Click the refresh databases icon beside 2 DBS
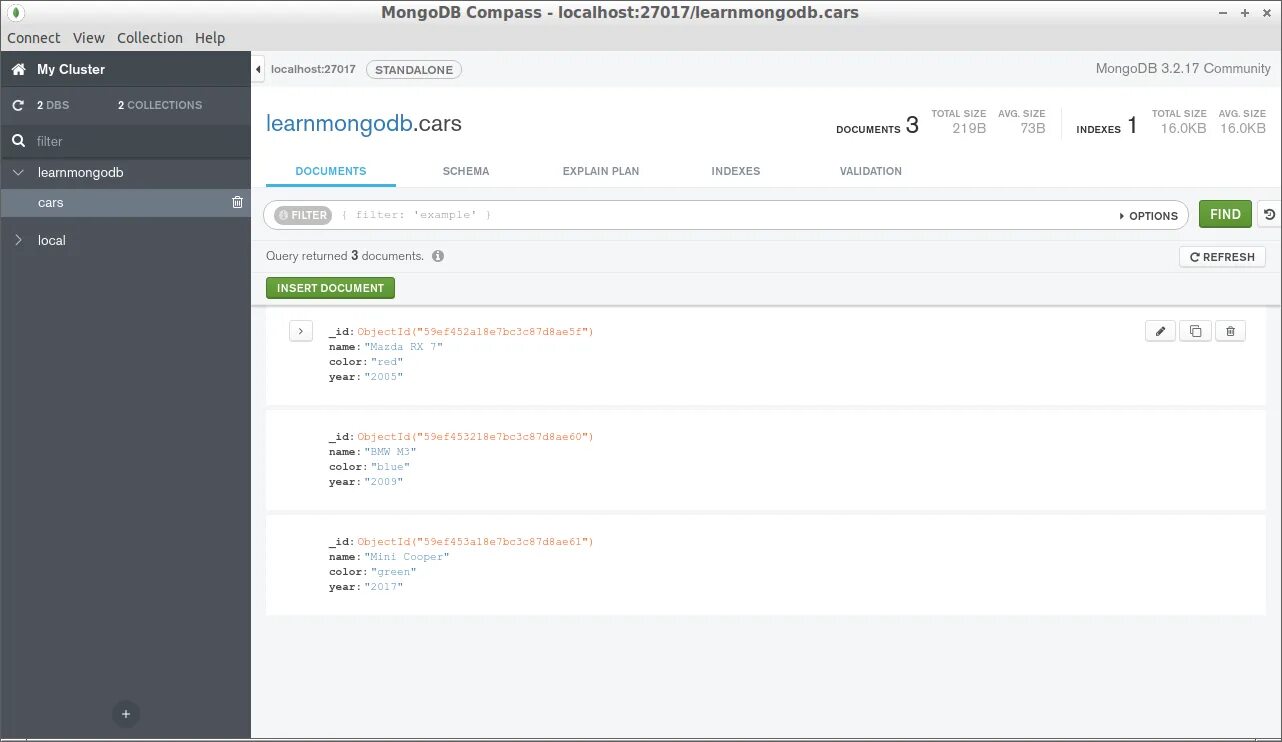Screen dimensions: 1282x742 click(18, 105)
